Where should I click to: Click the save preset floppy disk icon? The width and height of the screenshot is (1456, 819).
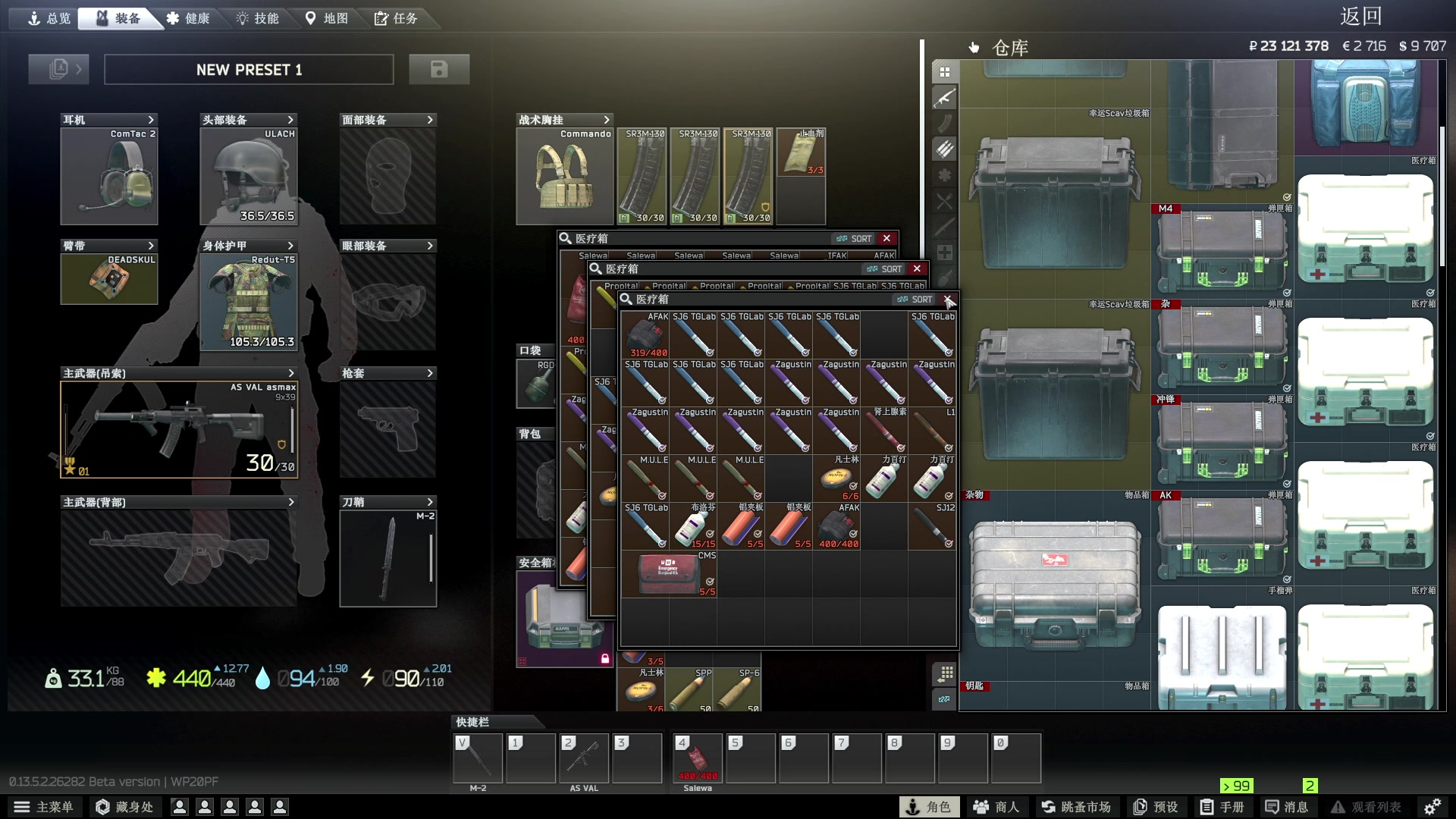438,69
